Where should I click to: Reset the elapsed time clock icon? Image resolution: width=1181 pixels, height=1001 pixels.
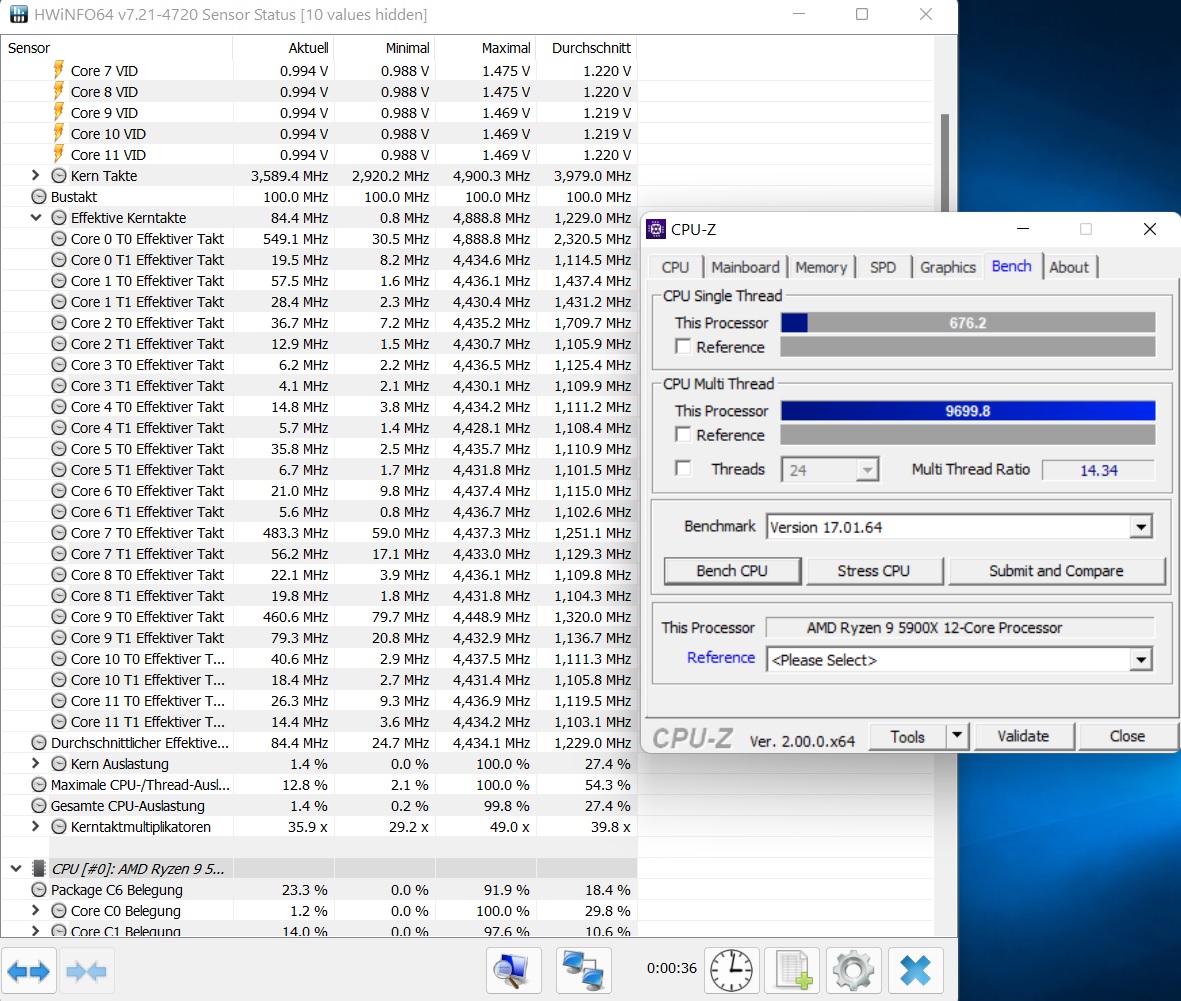pyautogui.click(x=731, y=970)
